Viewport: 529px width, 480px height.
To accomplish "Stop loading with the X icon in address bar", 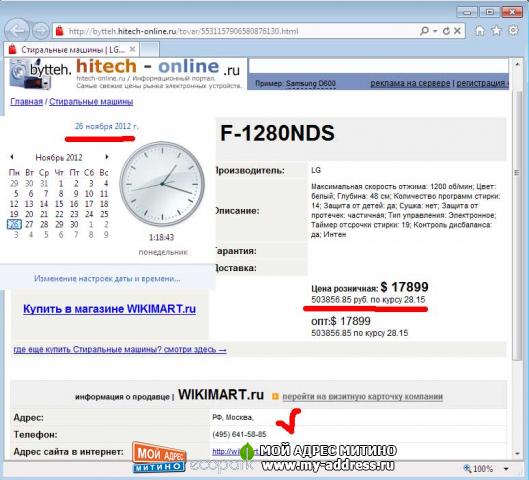I will tap(457, 31).
